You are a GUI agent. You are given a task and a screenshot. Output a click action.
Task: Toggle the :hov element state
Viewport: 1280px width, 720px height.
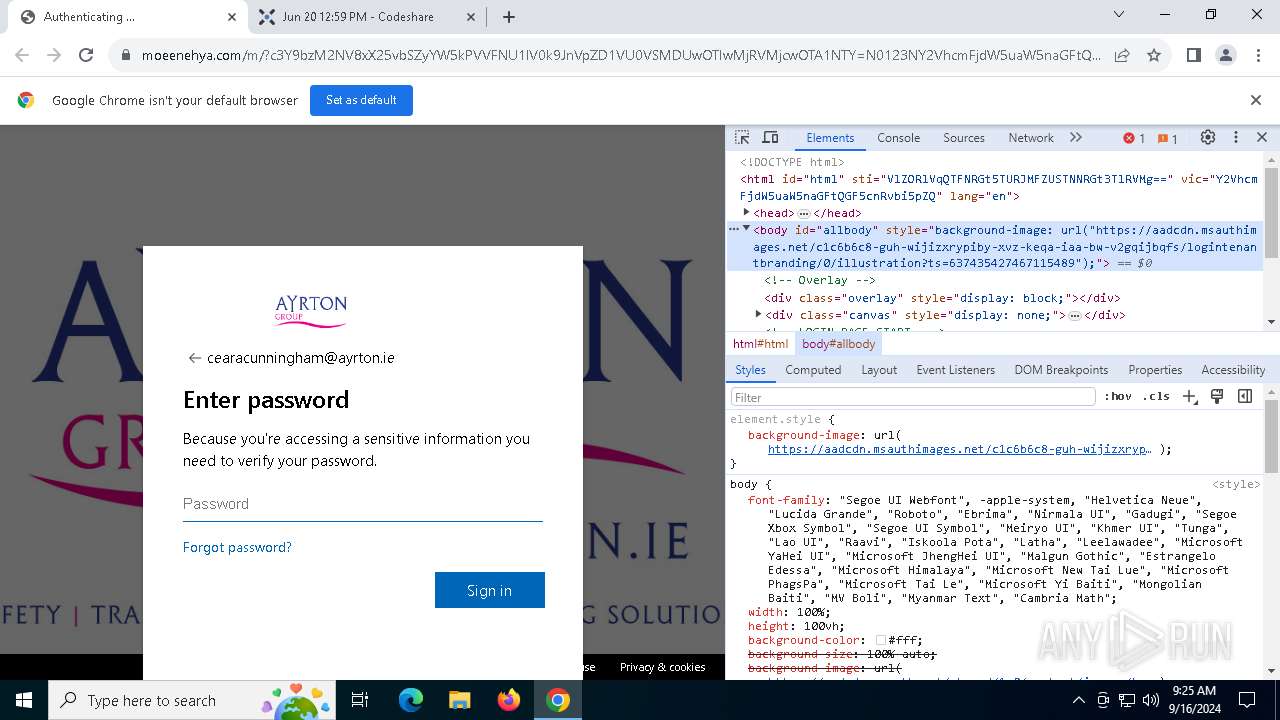[1118, 397]
